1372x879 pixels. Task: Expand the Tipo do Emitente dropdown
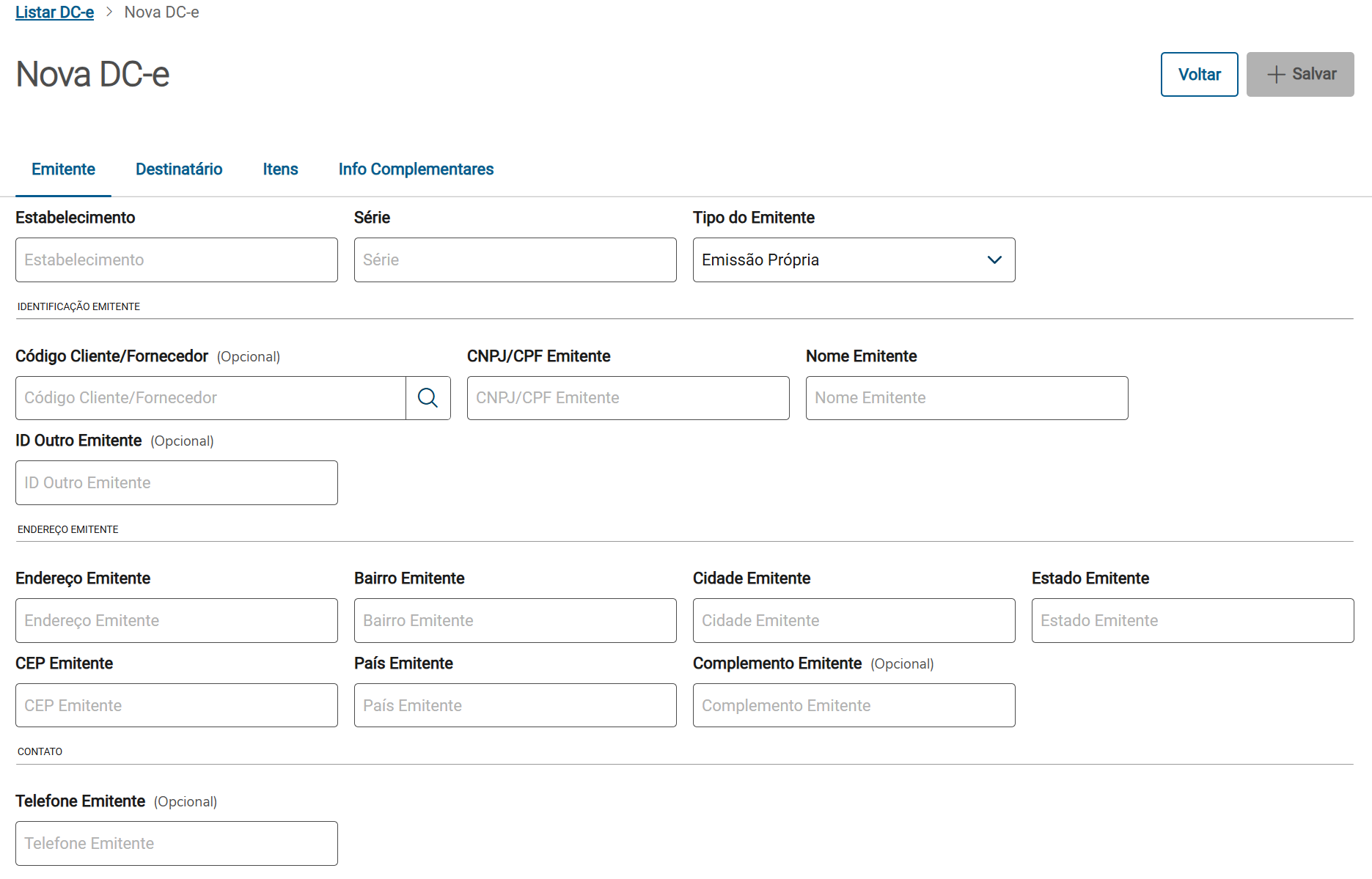(x=854, y=260)
